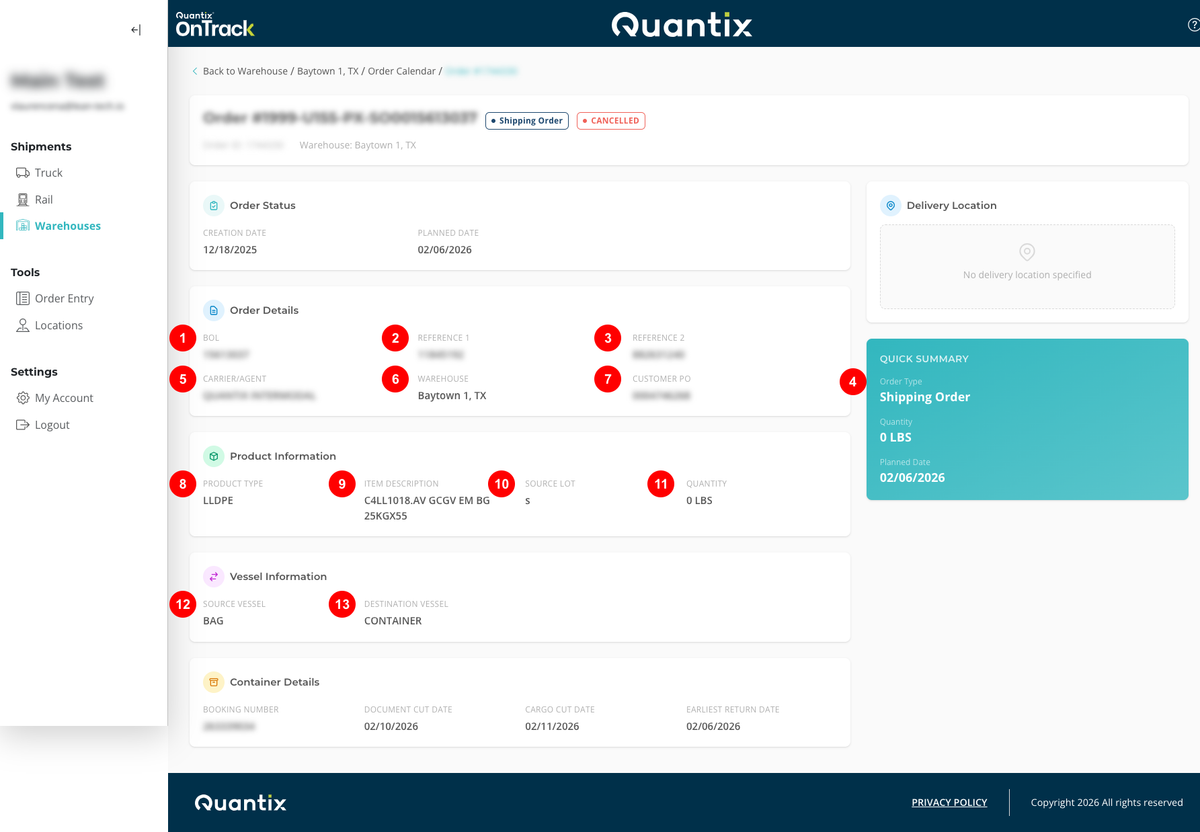
Task: Click the Cancelled status badge
Action: (610, 121)
